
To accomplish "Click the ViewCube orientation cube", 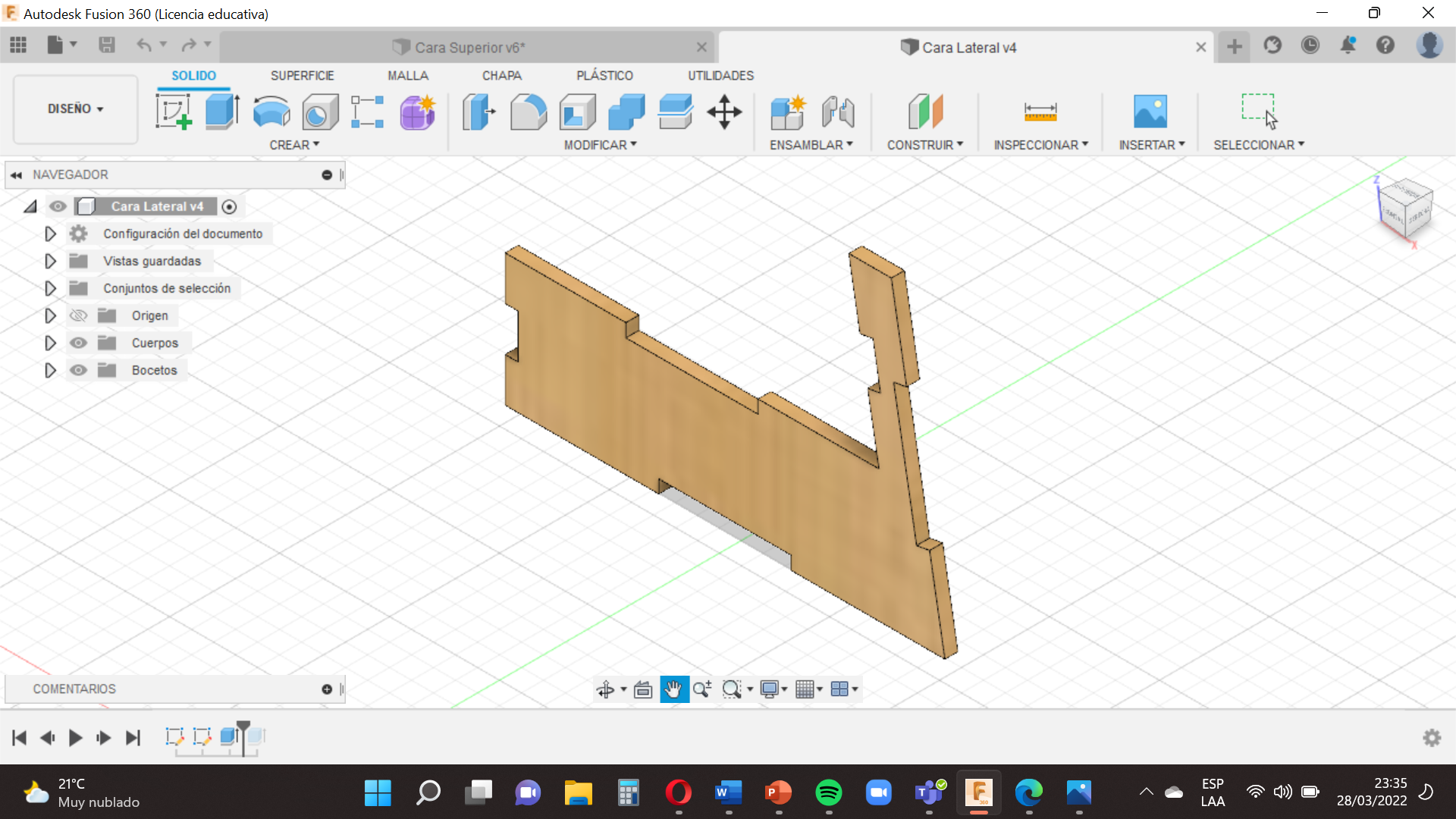I will click(1405, 209).
